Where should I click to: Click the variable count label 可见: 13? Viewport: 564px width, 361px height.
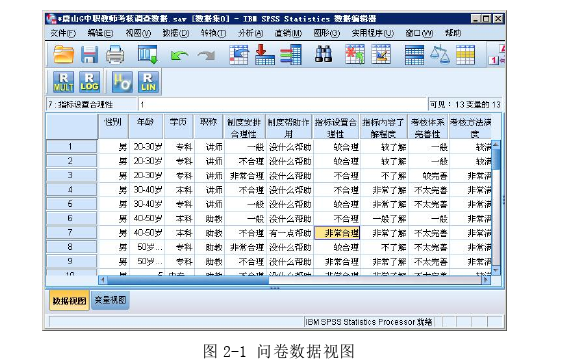(x=465, y=105)
